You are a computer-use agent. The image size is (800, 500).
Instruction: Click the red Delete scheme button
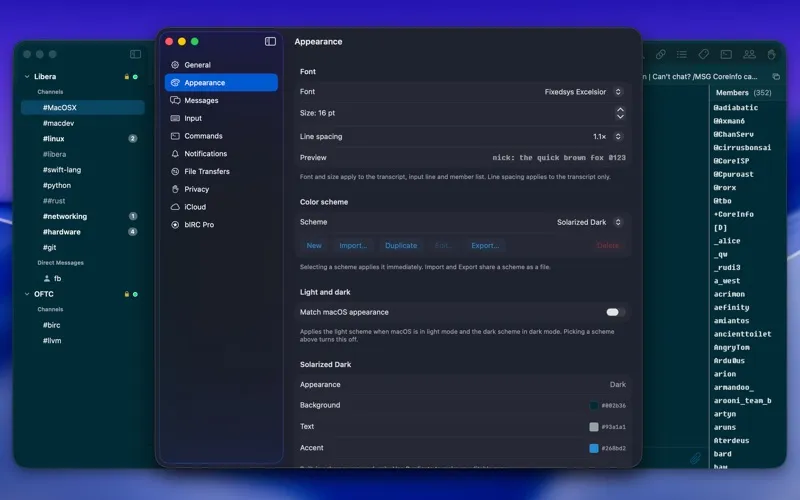click(608, 245)
